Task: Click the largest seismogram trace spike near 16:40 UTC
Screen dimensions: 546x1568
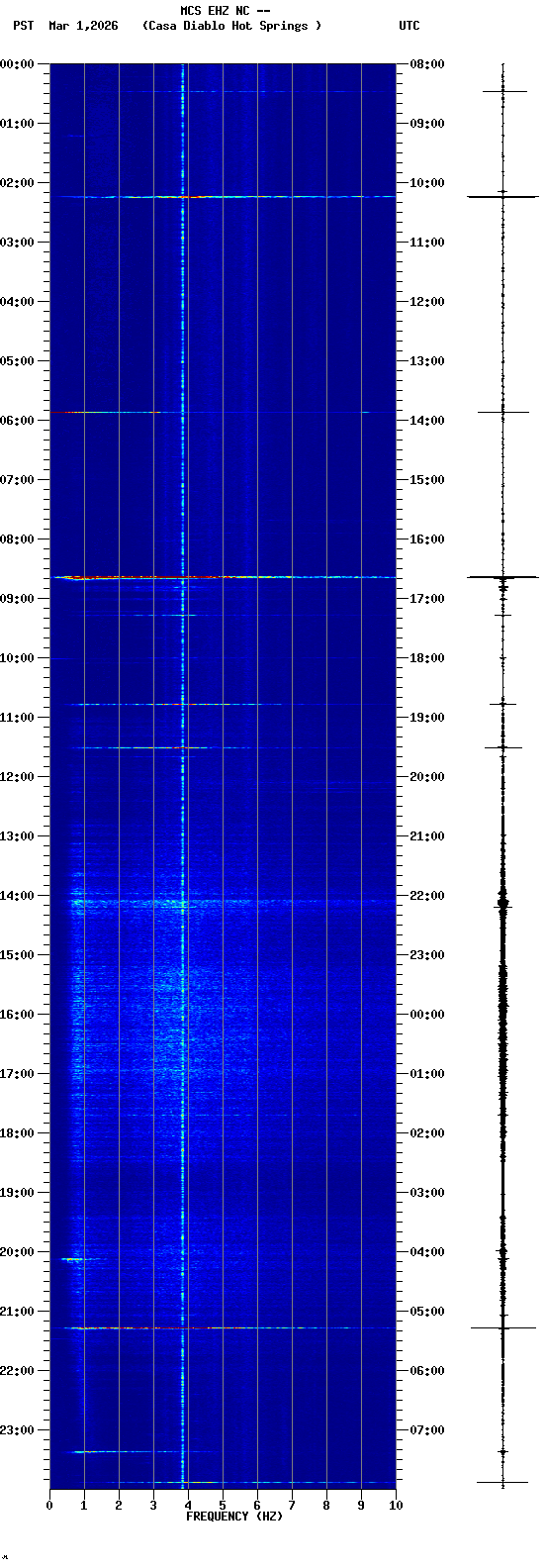Action: [502, 576]
